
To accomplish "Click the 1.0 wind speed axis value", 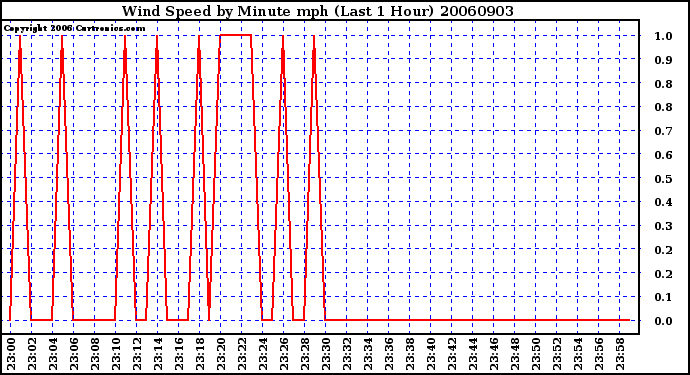I will pos(663,36).
